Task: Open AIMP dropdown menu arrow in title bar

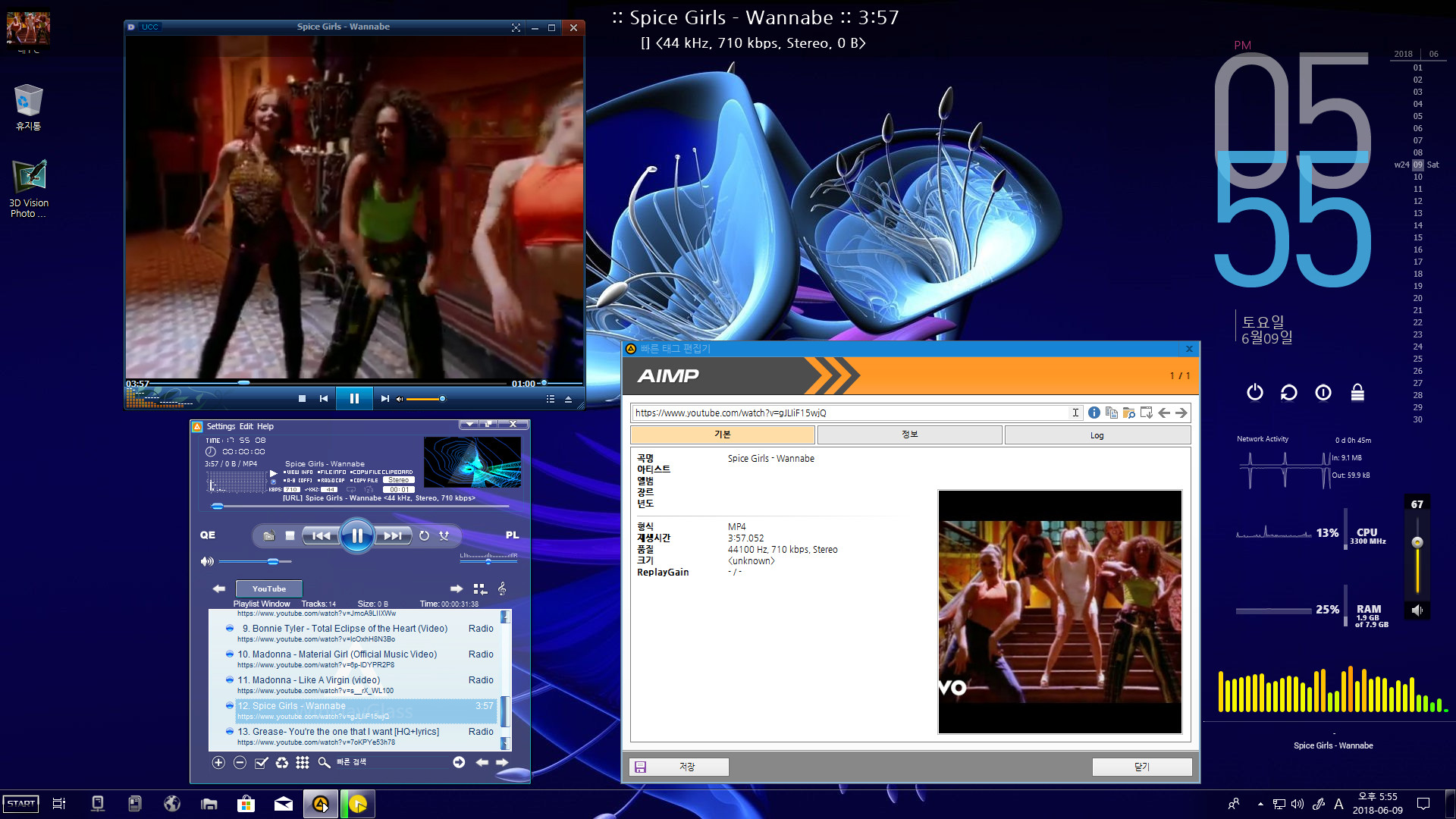Action: click(469, 424)
